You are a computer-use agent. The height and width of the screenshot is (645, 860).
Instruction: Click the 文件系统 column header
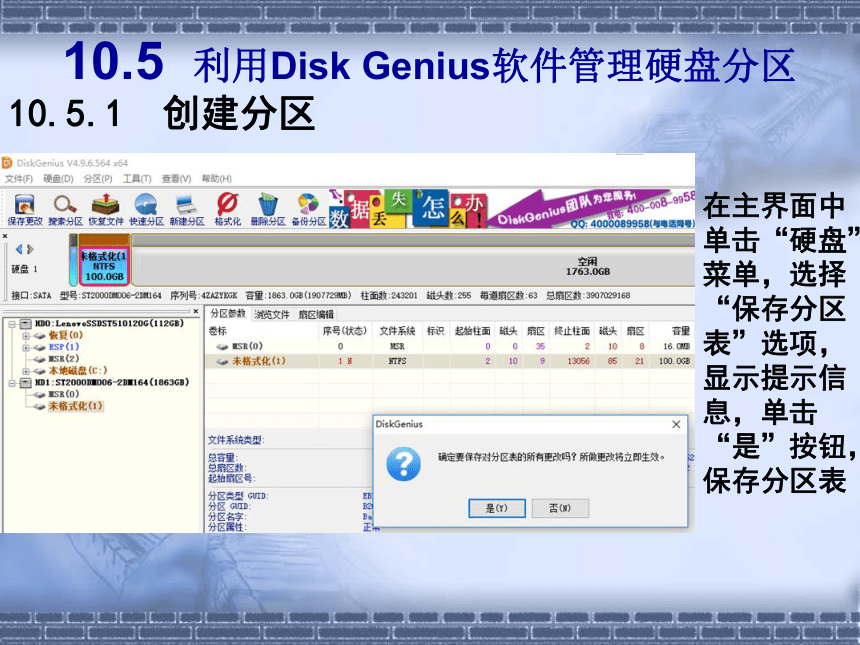click(x=397, y=331)
